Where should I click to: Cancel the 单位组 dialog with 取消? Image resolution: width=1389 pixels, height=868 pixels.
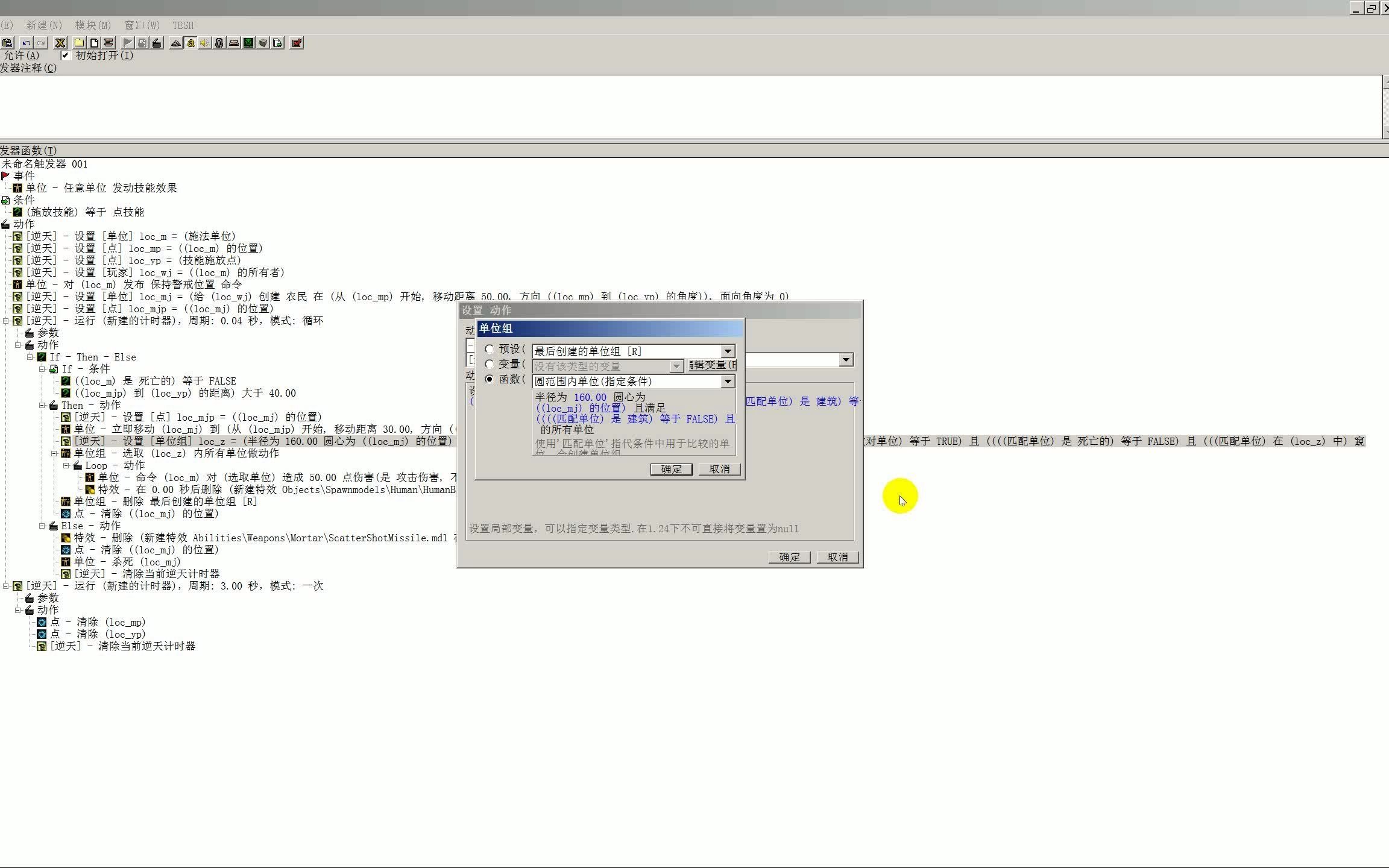tap(719, 470)
